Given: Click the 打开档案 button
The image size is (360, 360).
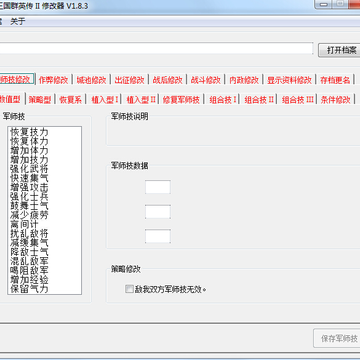Looking at the screenshot, I should (339, 50).
